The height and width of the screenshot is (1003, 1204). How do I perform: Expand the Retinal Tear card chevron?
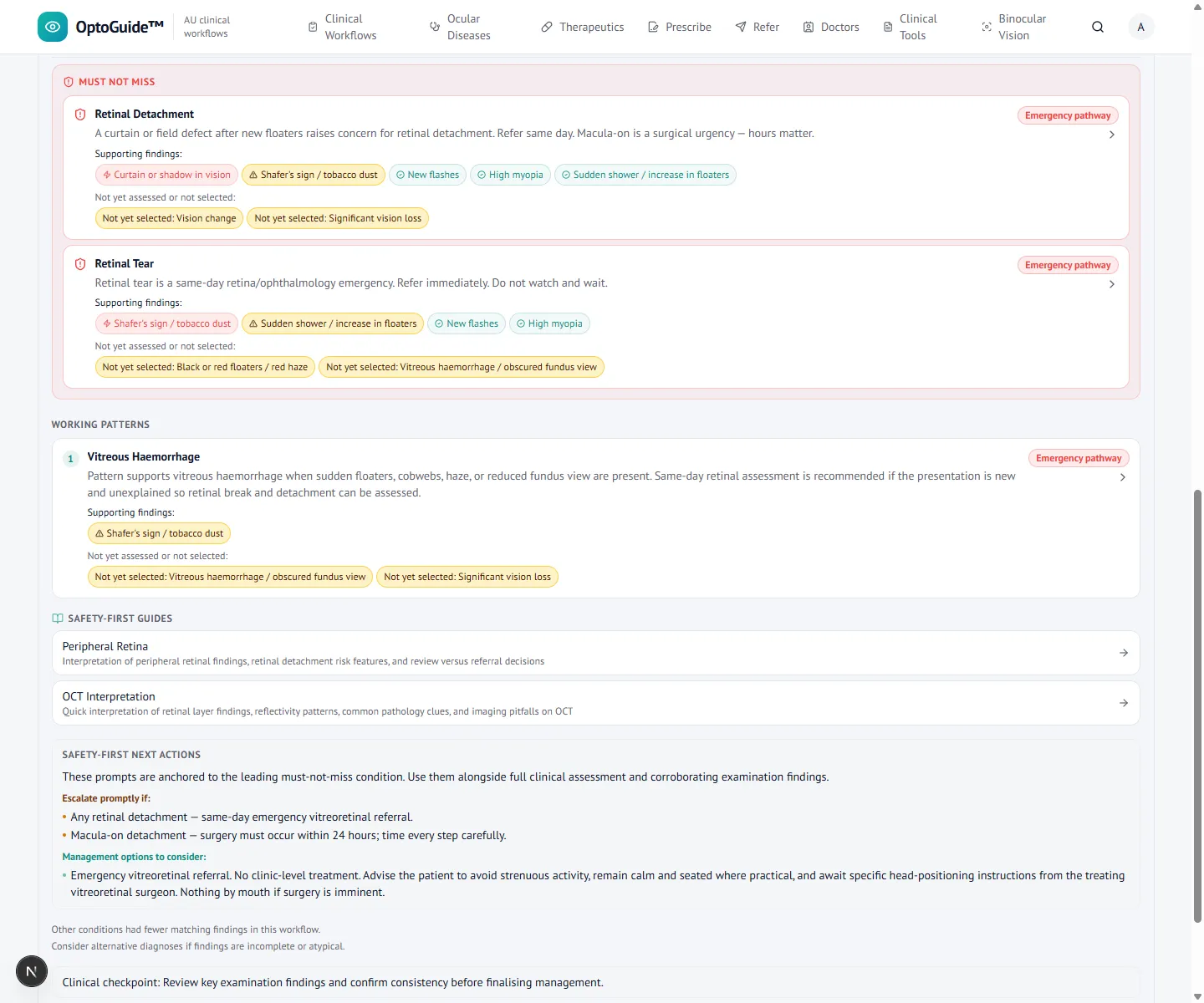[x=1111, y=284]
